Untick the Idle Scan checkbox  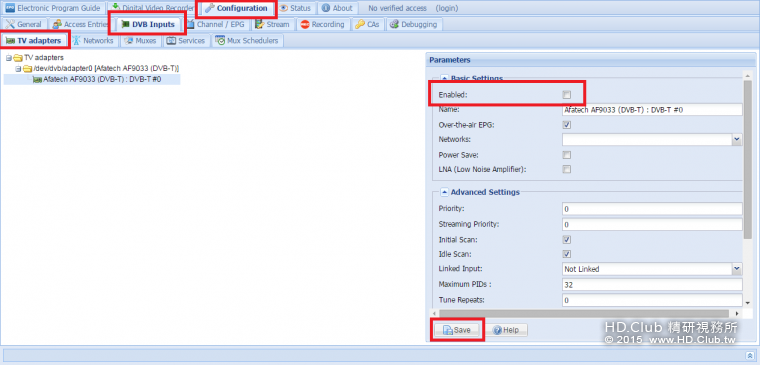567,254
